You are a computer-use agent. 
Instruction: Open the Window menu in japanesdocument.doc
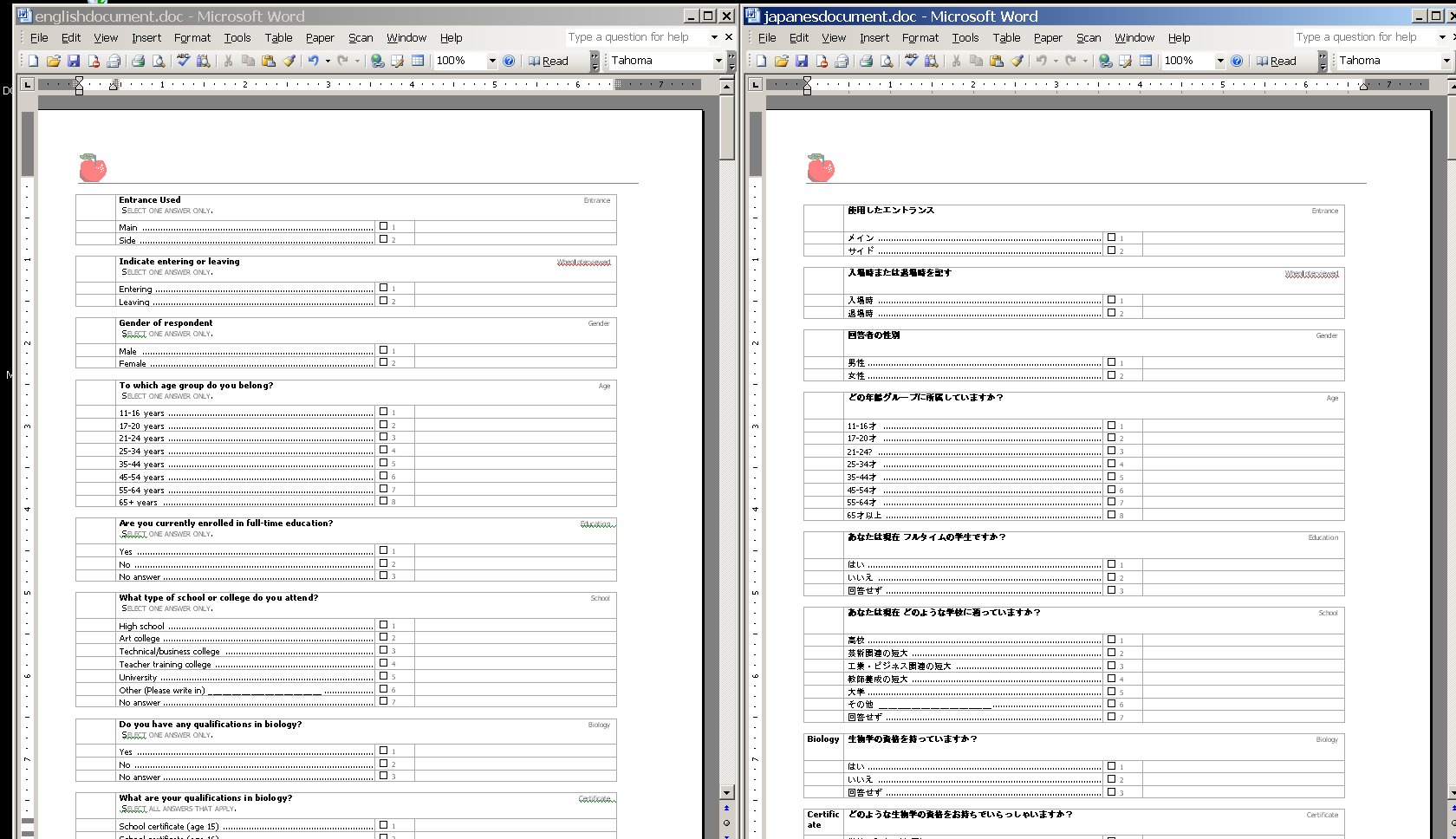coord(1134,37)
